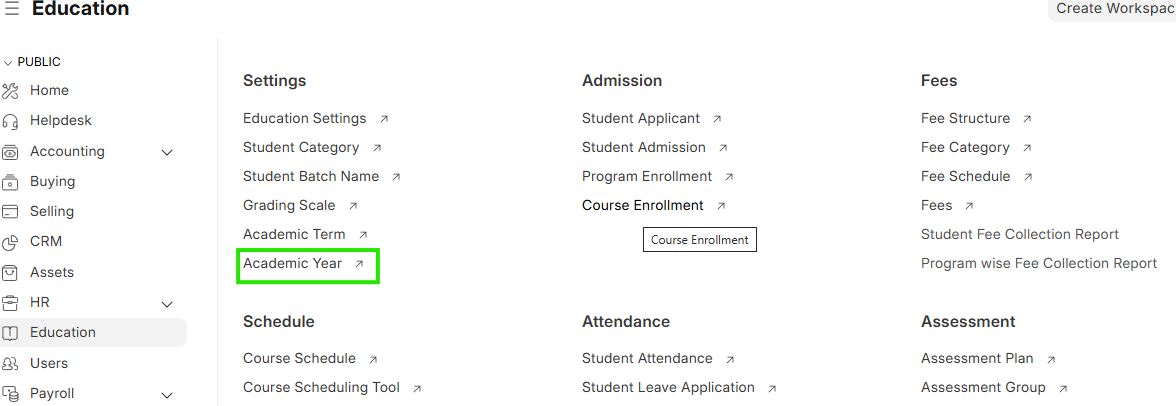The width and height of the screenshot is (1176, 406).
Task: Expand the Accounting sidebar section
Action: click(x=167, y=152)
